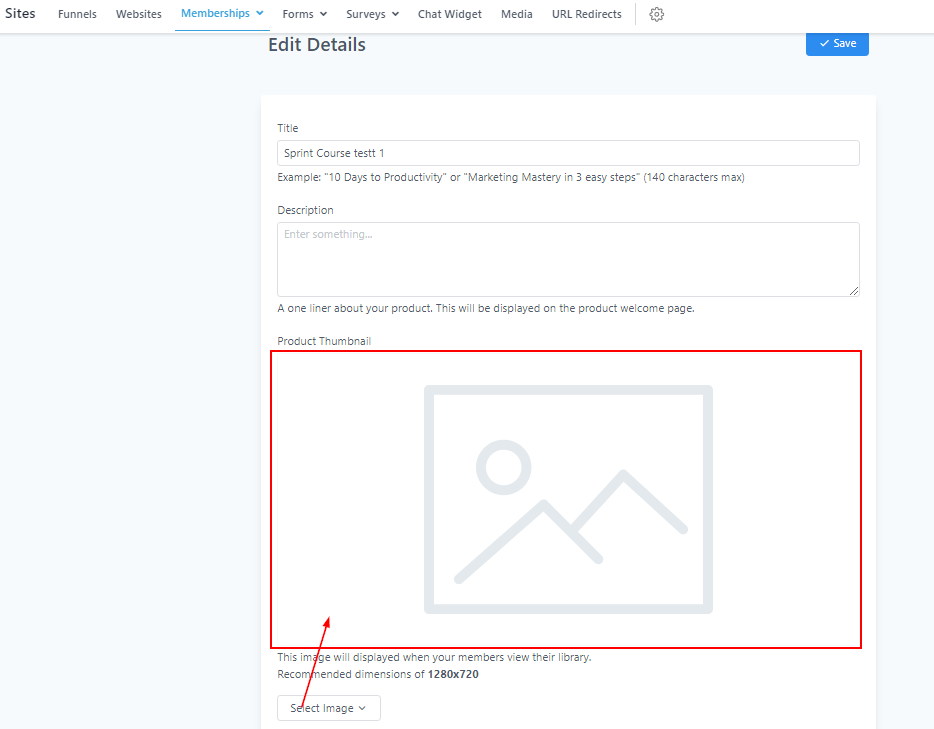This screenshot has width=934, height=729.
Task: Go to the Funnels tab
Action: 77,15
